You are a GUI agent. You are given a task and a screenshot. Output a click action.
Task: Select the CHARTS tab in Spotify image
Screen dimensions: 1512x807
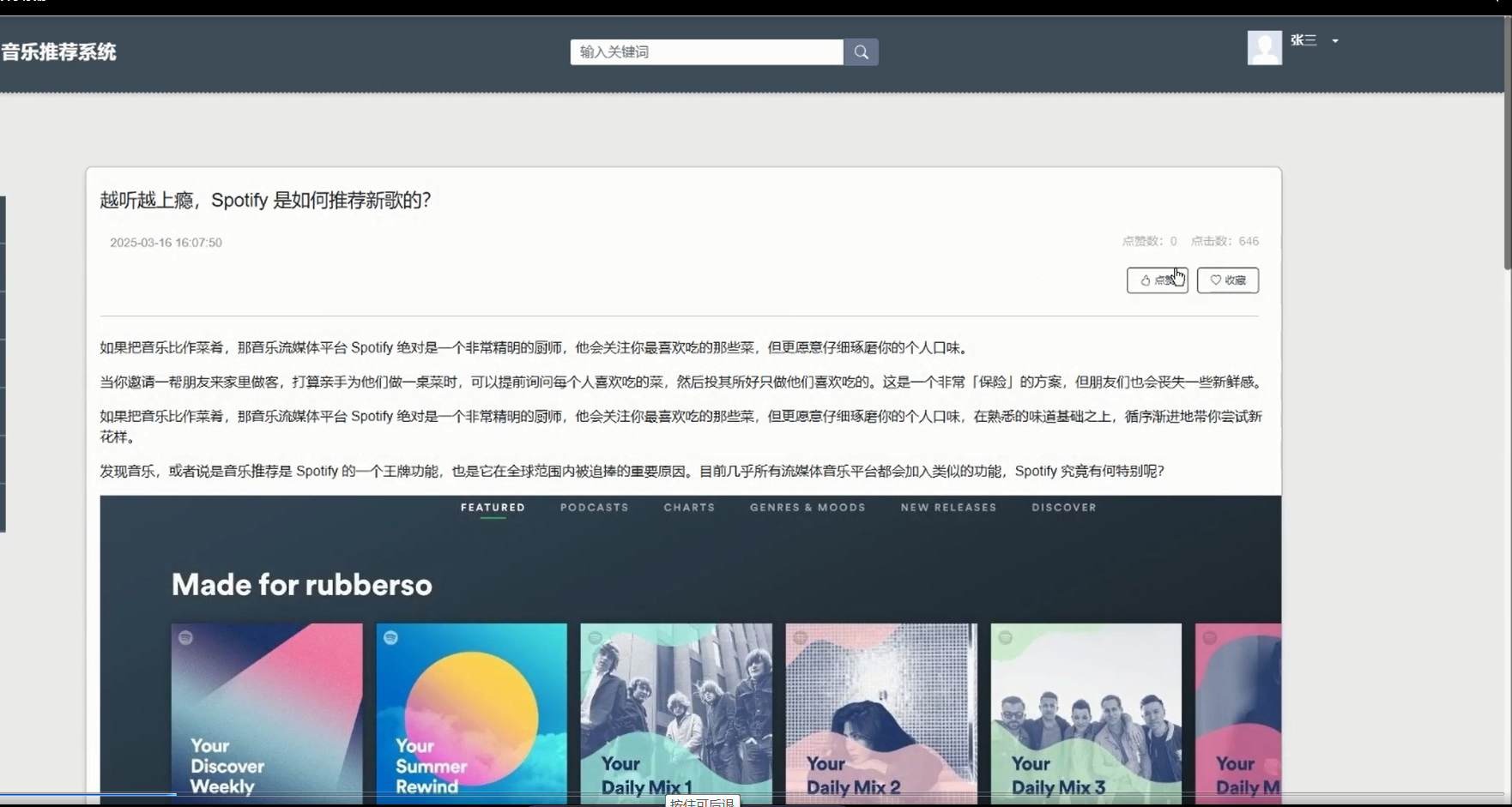[689, 508]
